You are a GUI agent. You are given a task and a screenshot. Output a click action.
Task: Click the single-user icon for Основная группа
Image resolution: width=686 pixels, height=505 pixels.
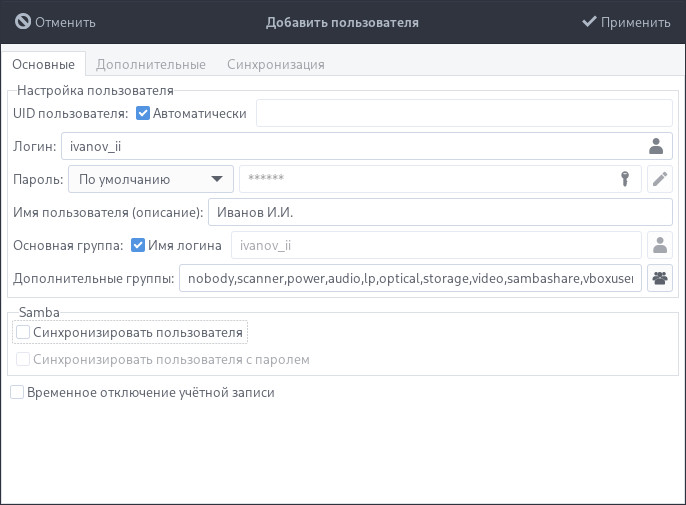[x=660, y=245]
